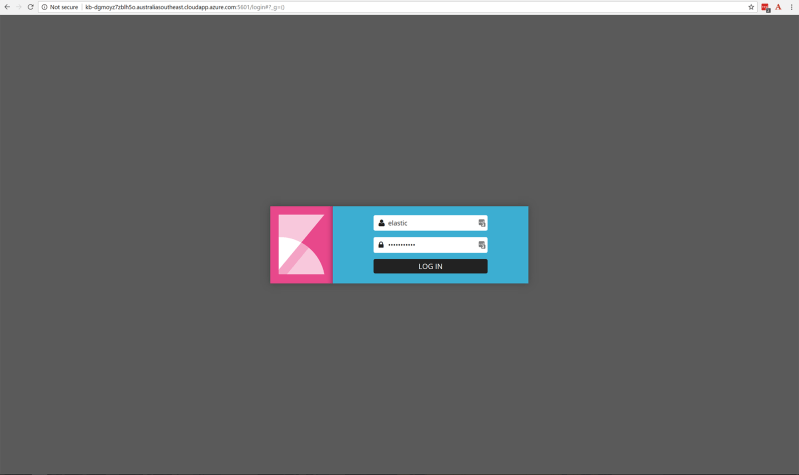Click the username field containing elastic
The height and width of the screenshot is (475, 799).
[x=430, y=223]
